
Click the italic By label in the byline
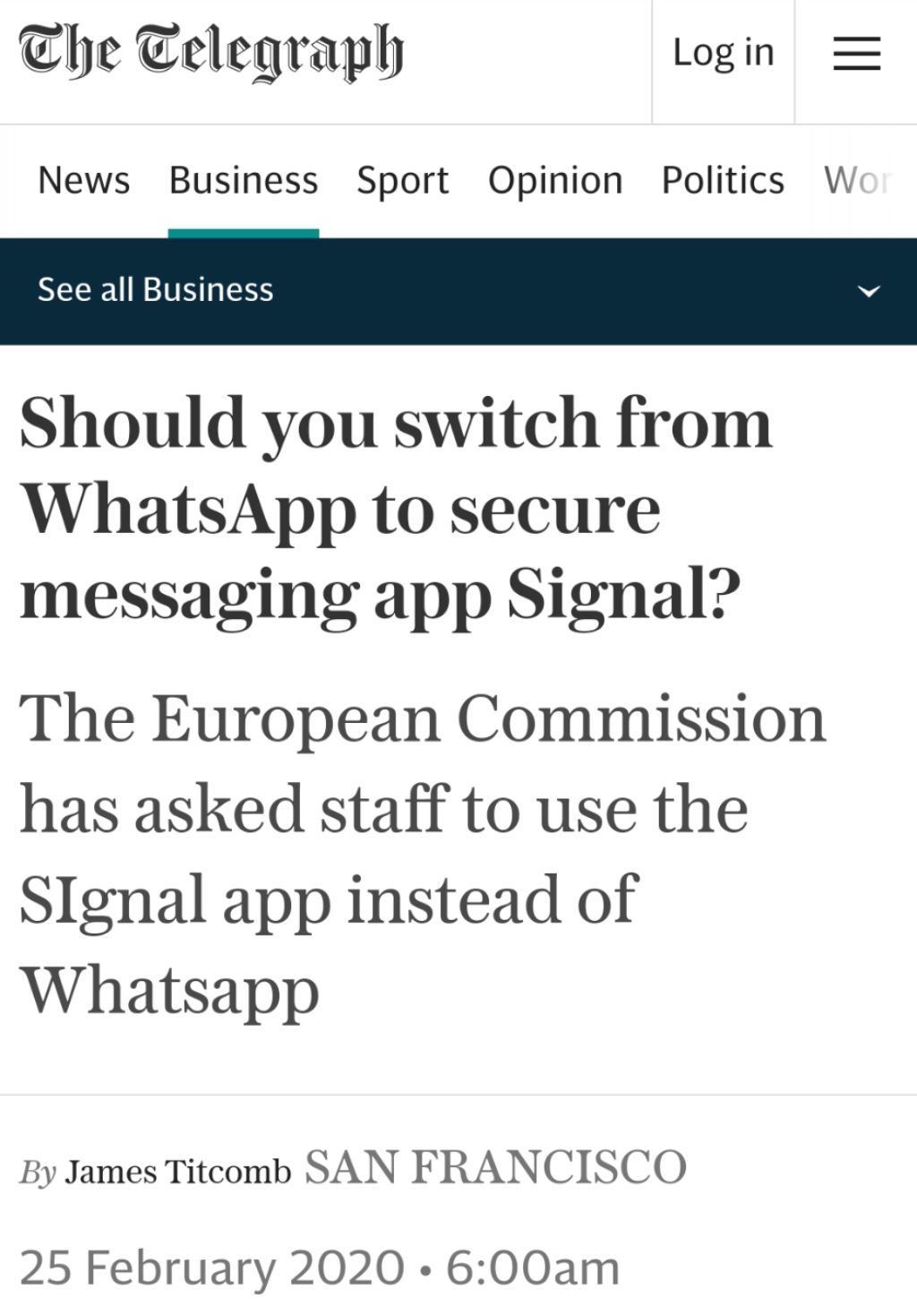pos(38,1172)
